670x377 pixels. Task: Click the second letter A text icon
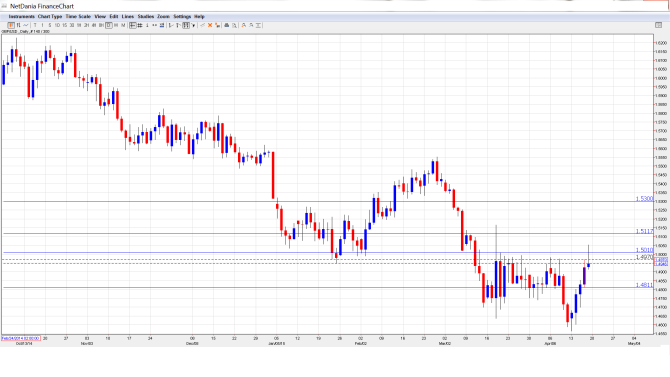[x=251, y=26]
